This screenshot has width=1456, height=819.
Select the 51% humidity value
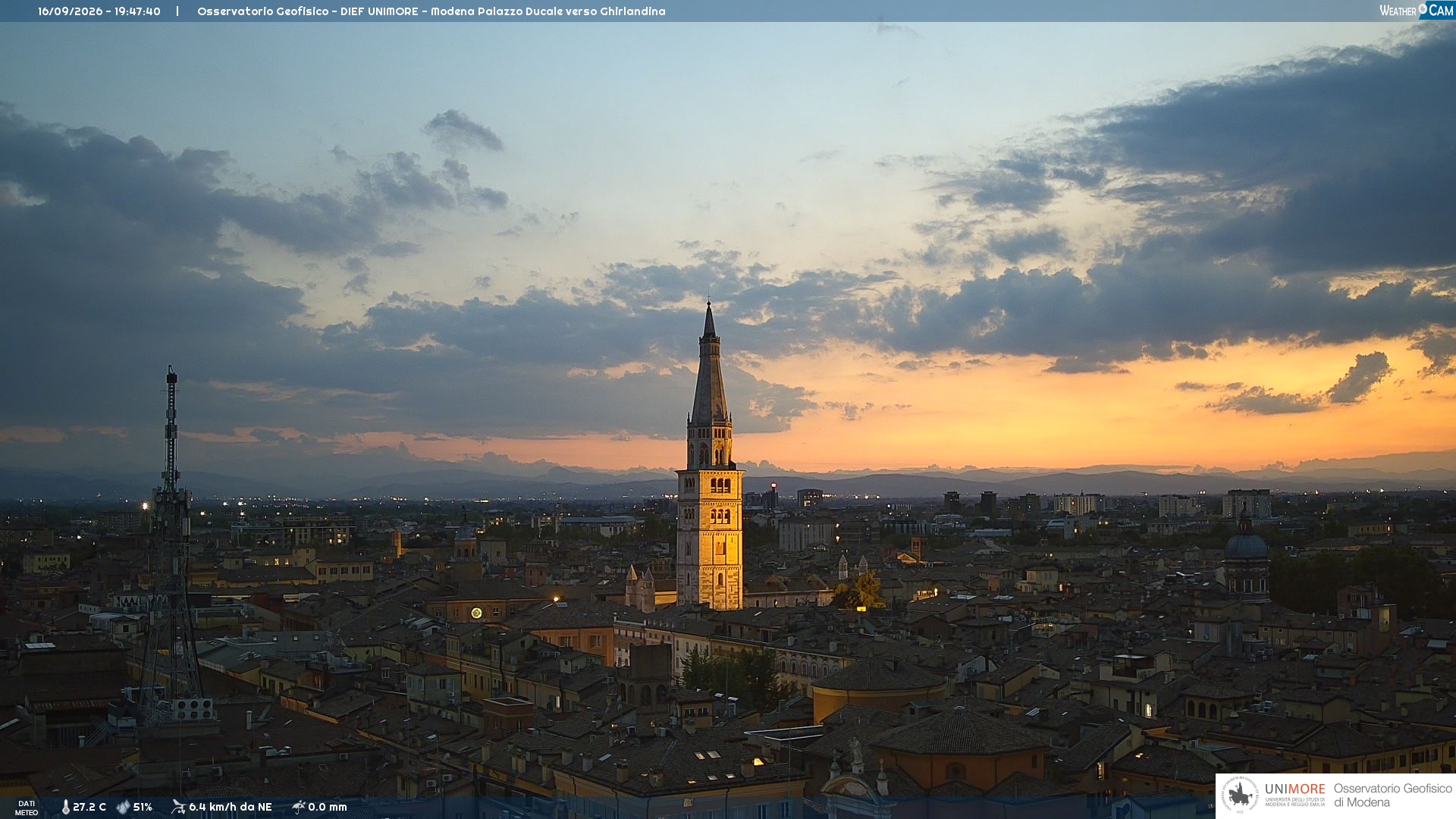click(143, 807)
